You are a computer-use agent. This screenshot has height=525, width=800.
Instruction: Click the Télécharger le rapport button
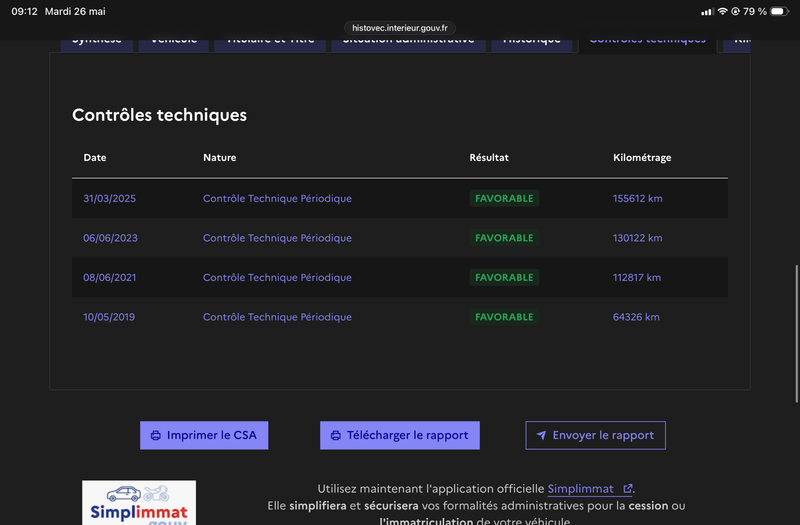pyautogui.click(x=399, y=435)
